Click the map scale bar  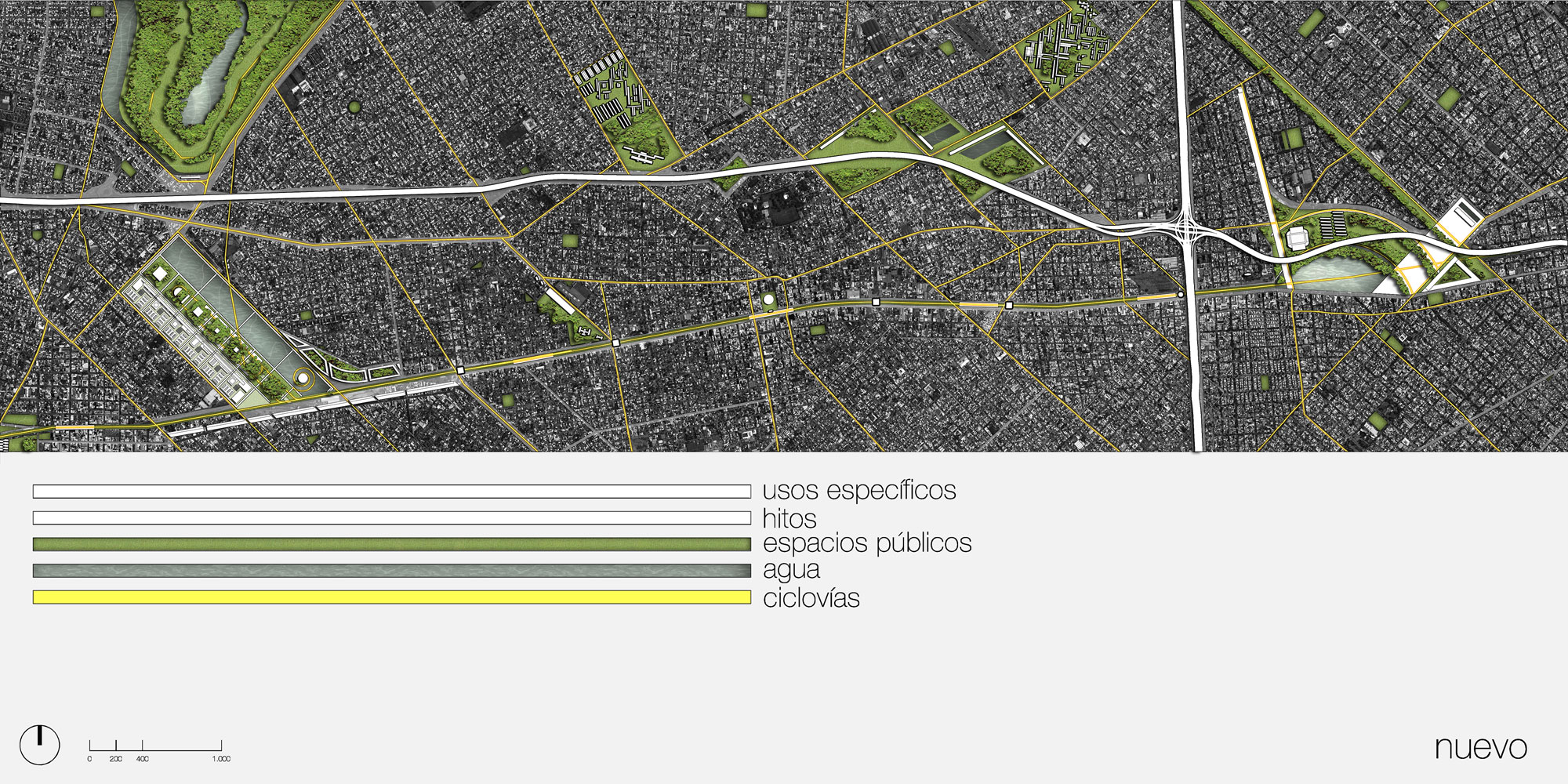(x=155, y=746)
